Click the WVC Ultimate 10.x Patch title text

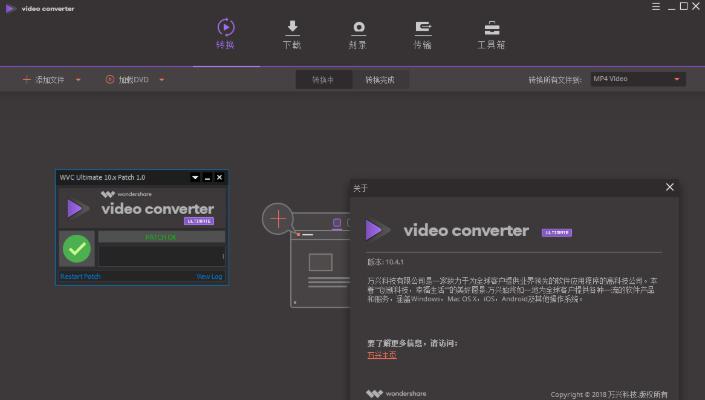coord(103,178)
